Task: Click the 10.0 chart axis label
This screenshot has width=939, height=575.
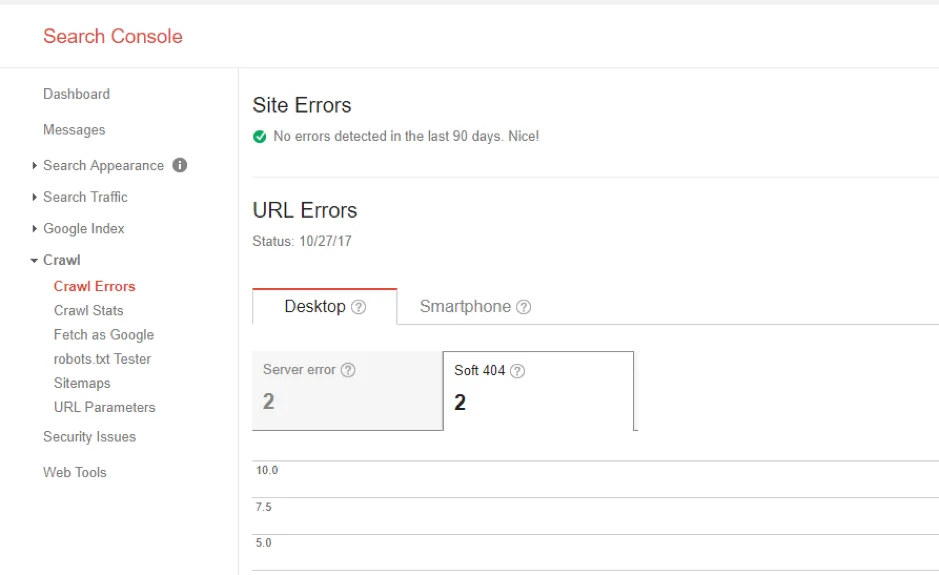Action: [267, 470]
